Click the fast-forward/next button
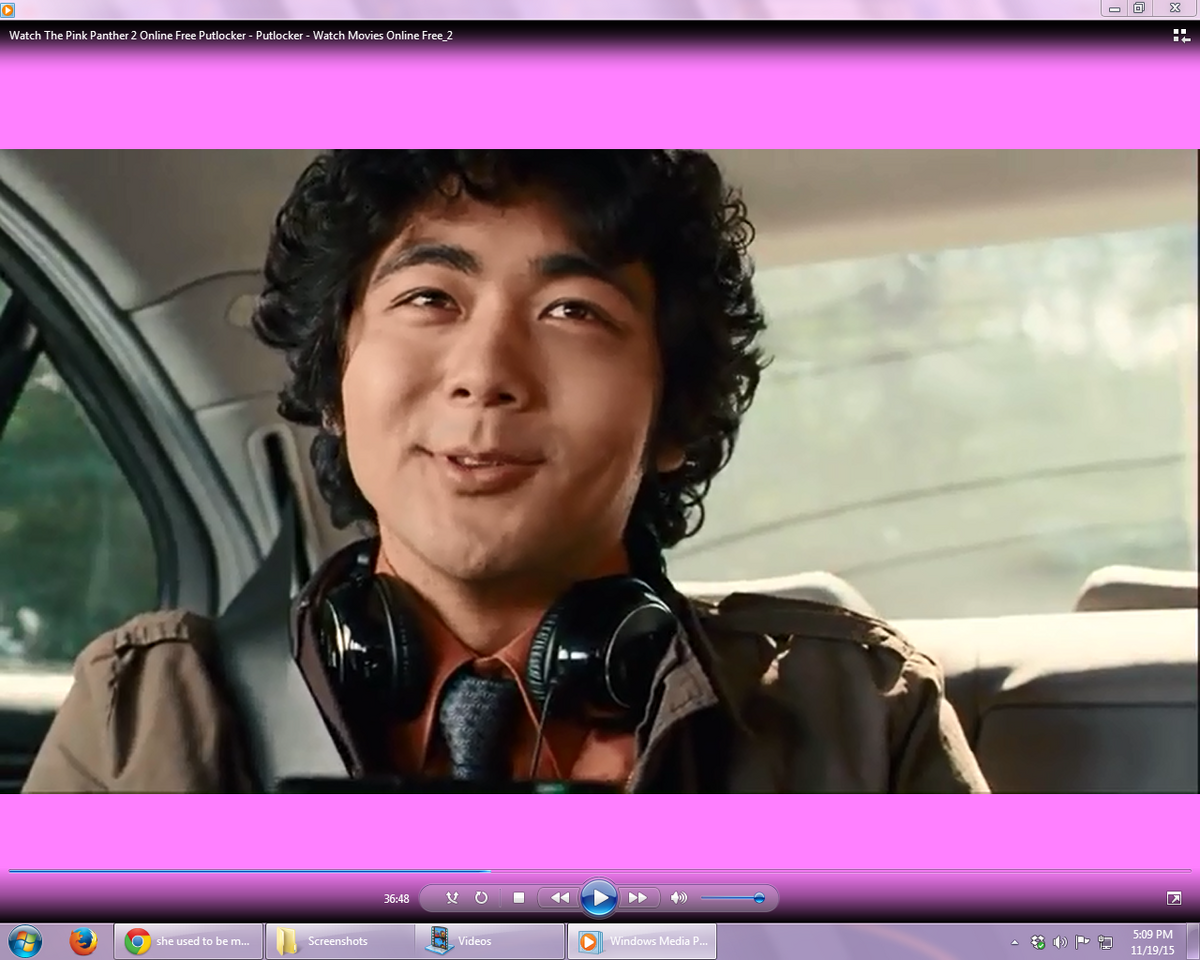1200x960 pixels. 639,898
